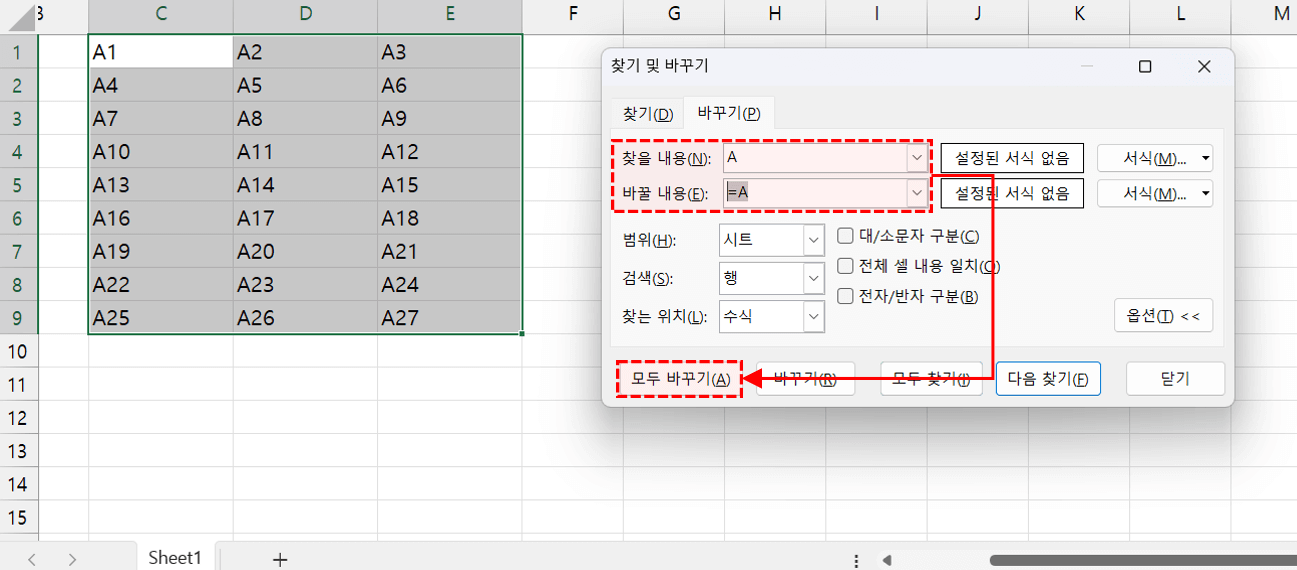1297x570 pixels.
Task: Add a new sheet with plus icon
Action: coord(280,559)
